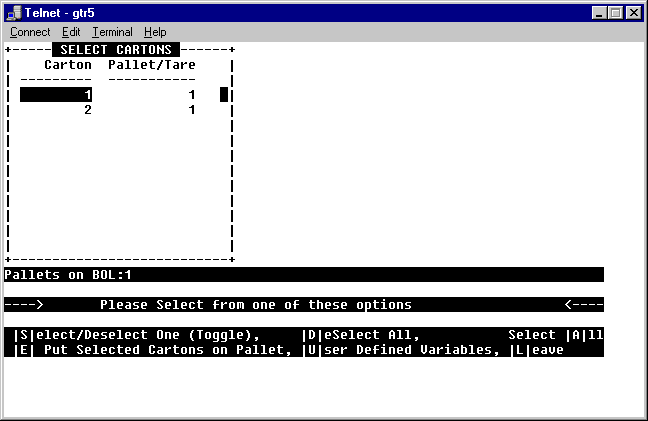Click the SELECT CARTONS title

tap(115, 49)
